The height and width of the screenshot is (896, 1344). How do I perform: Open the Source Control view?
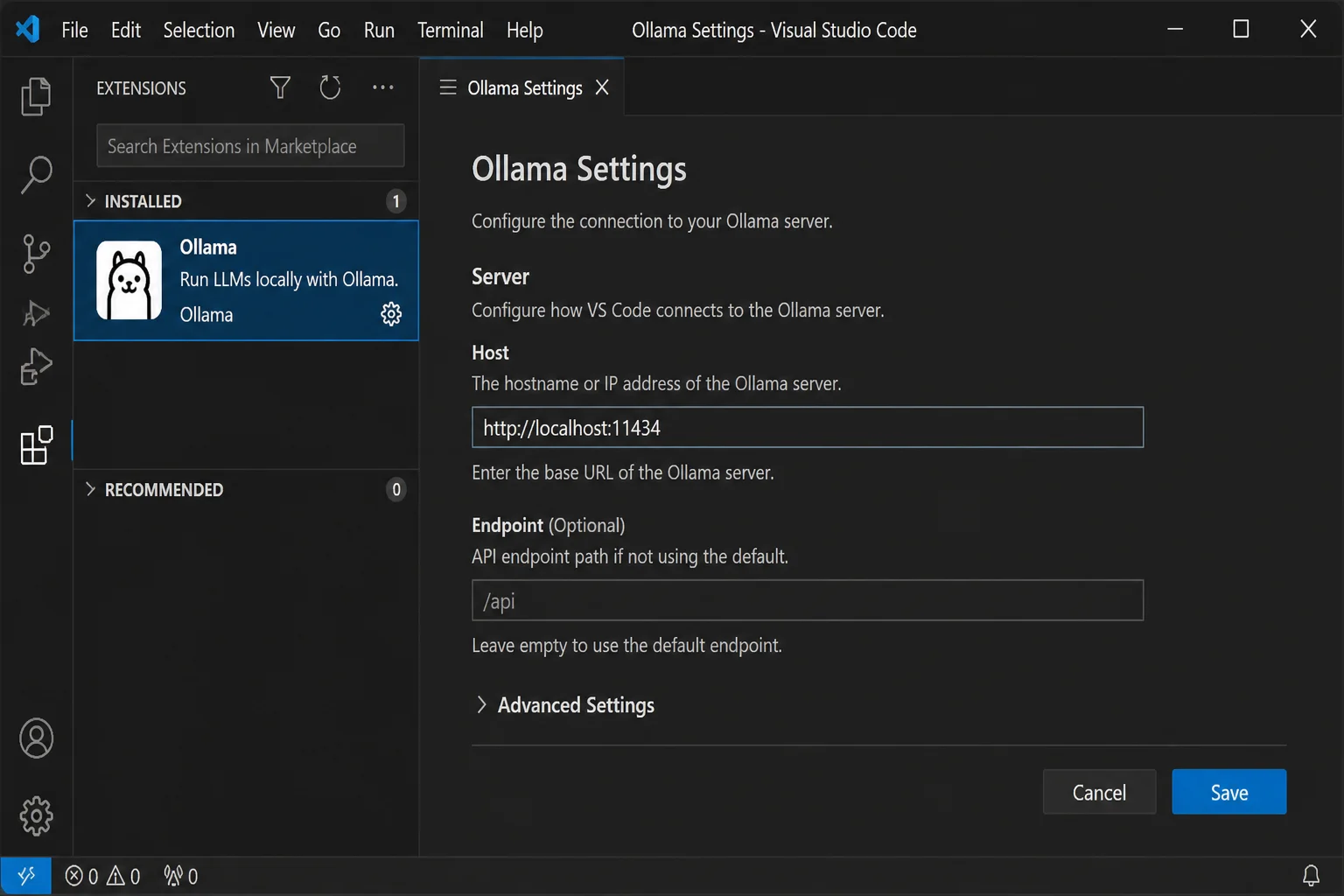[36, 254]
